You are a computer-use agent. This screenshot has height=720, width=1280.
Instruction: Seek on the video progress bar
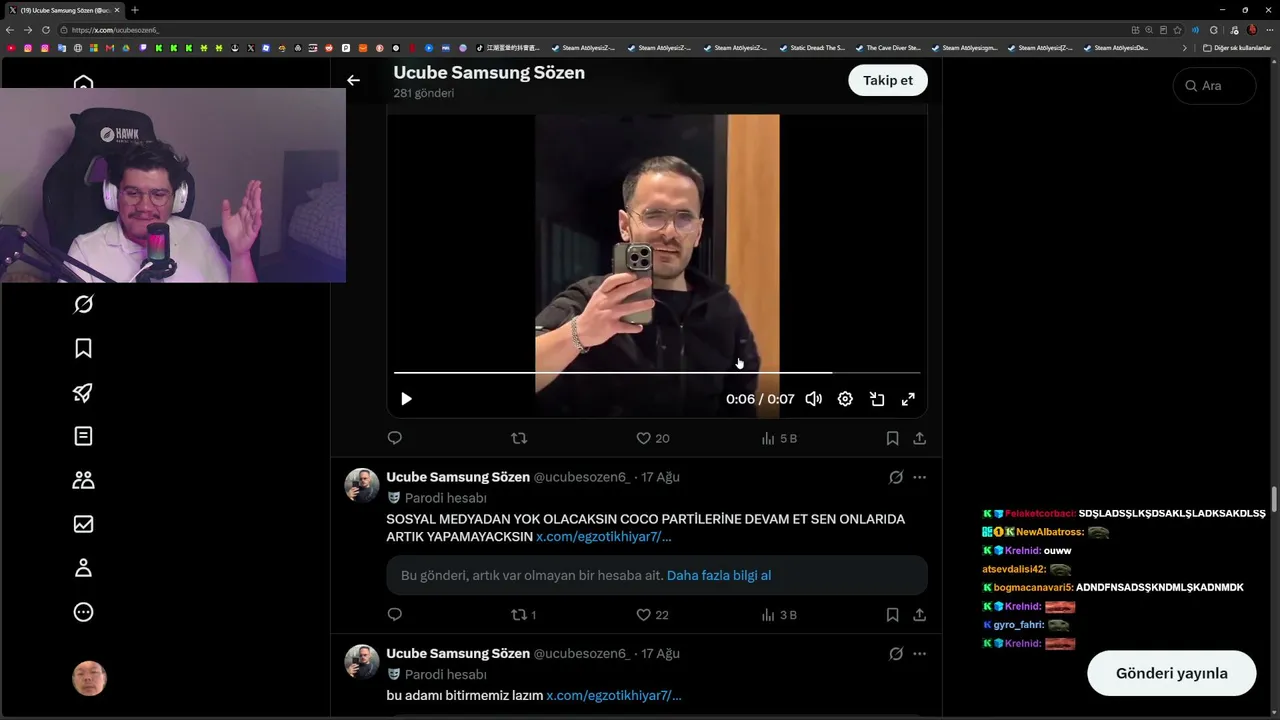657,373
